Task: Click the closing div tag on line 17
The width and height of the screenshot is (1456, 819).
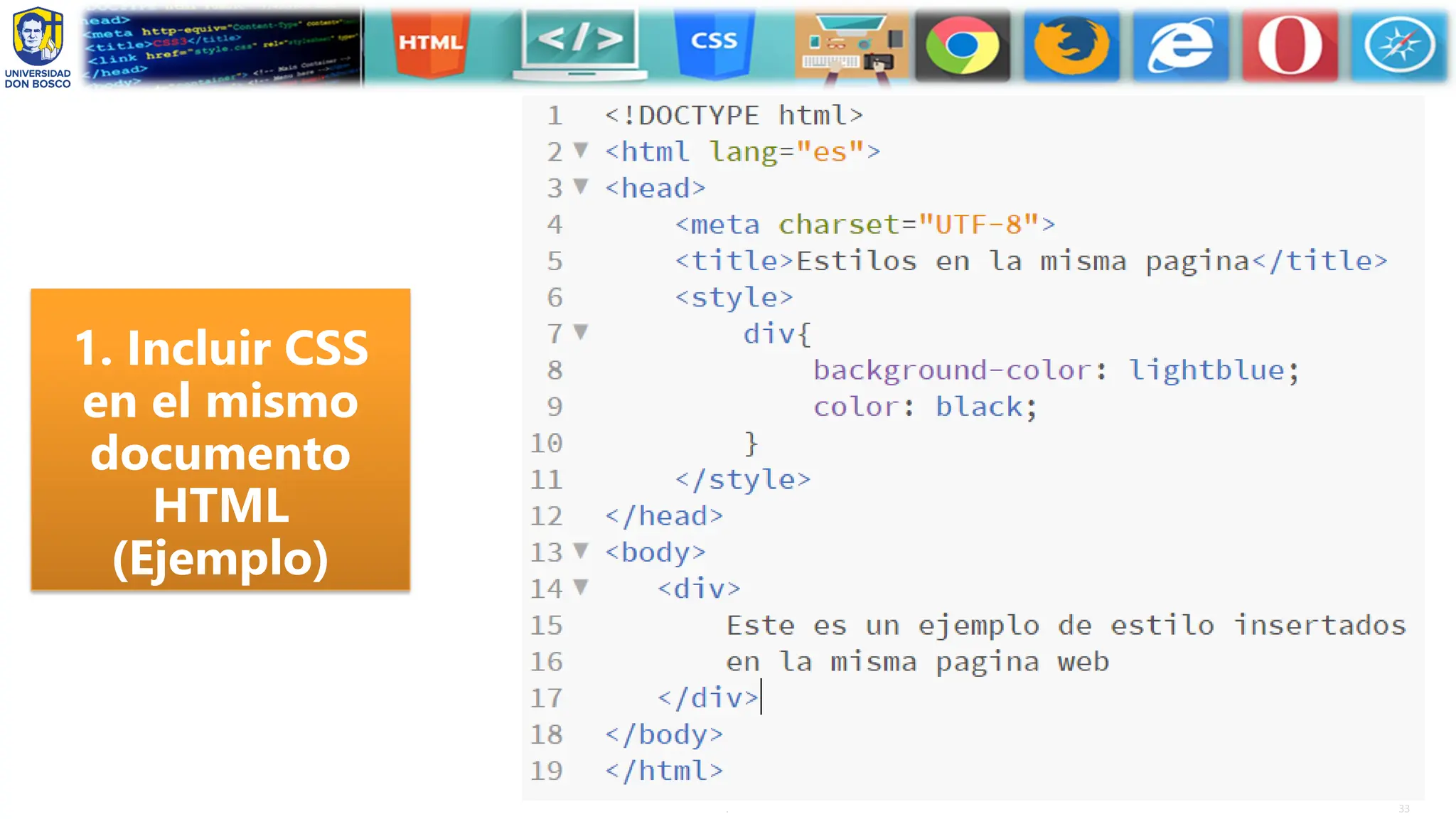Action: (x=708, y=698)
